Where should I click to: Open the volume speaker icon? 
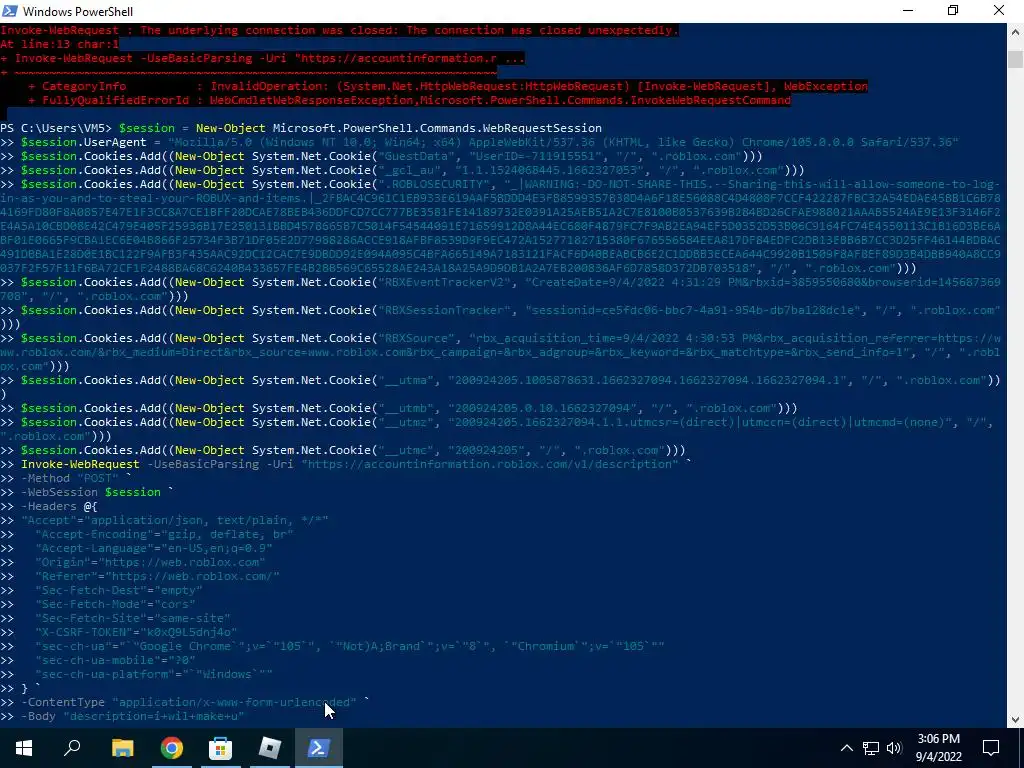pos(894,748)
